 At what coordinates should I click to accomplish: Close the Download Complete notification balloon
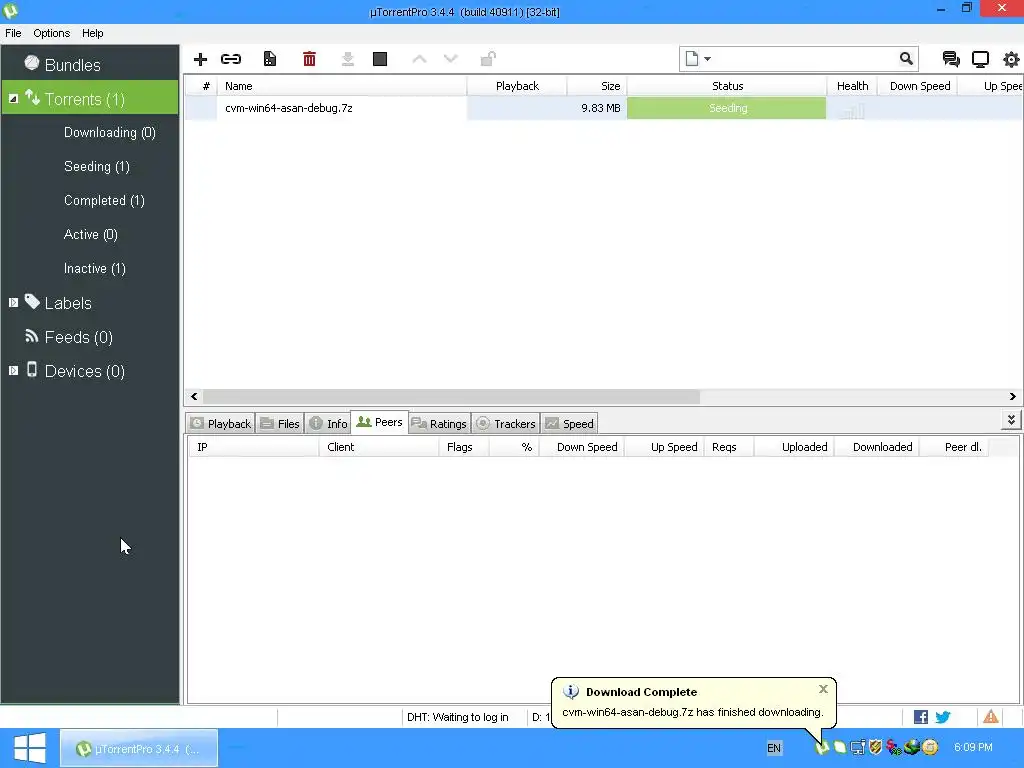point(823,689)
